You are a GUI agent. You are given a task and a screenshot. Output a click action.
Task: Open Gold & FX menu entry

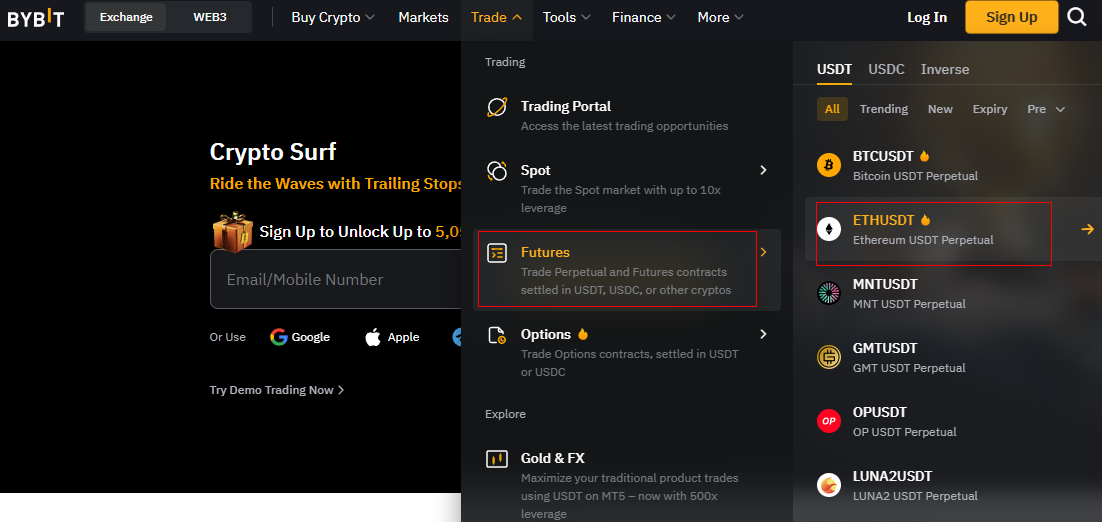tap(627, 484)
